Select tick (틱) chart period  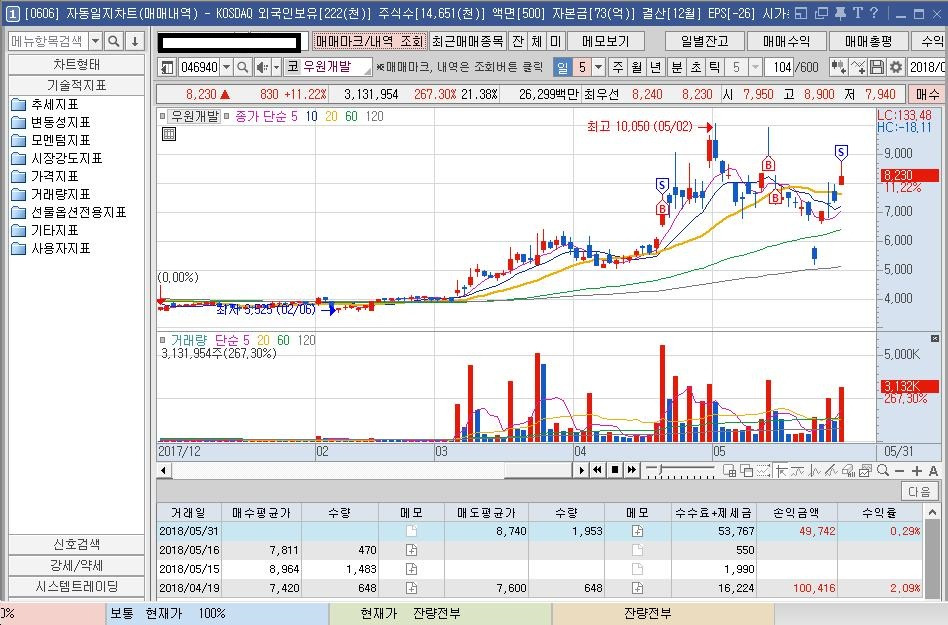pyautogui.click(x=714, y=67)
